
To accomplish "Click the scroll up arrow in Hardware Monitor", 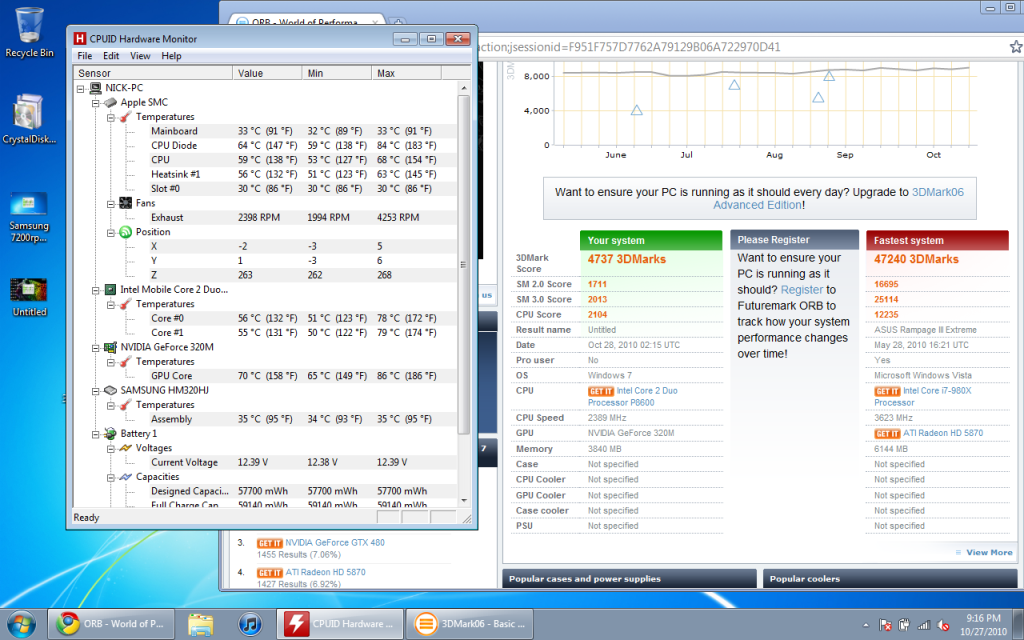I will click(464, 88).
